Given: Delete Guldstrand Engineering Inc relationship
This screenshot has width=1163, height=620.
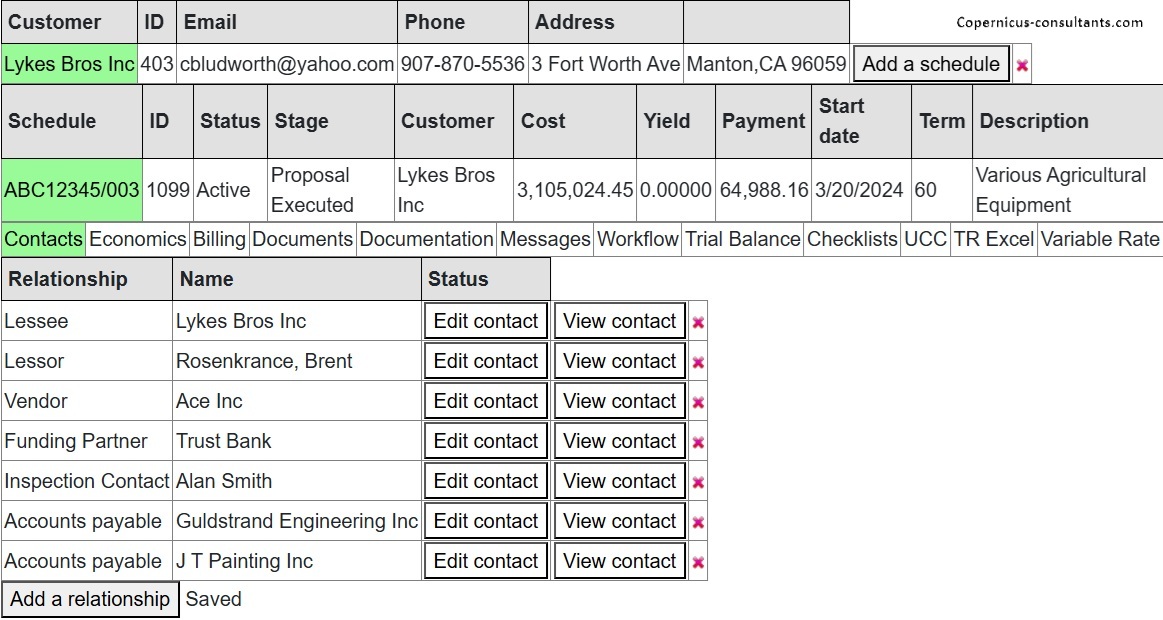Looking at the screenshot, I should pyautogui.click(x=698, y=522).
